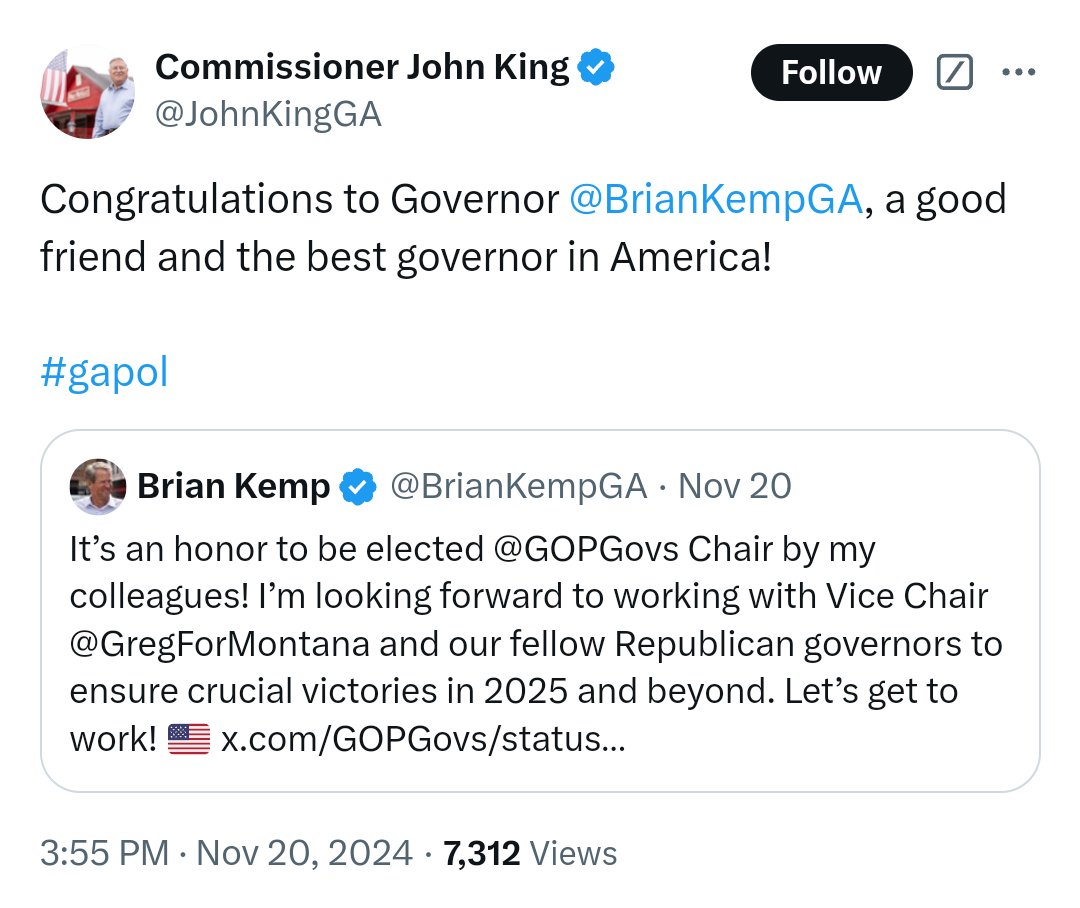1080x908 pixels.
Task: Click the verified badge beside John King
Action: pos(597,68)
